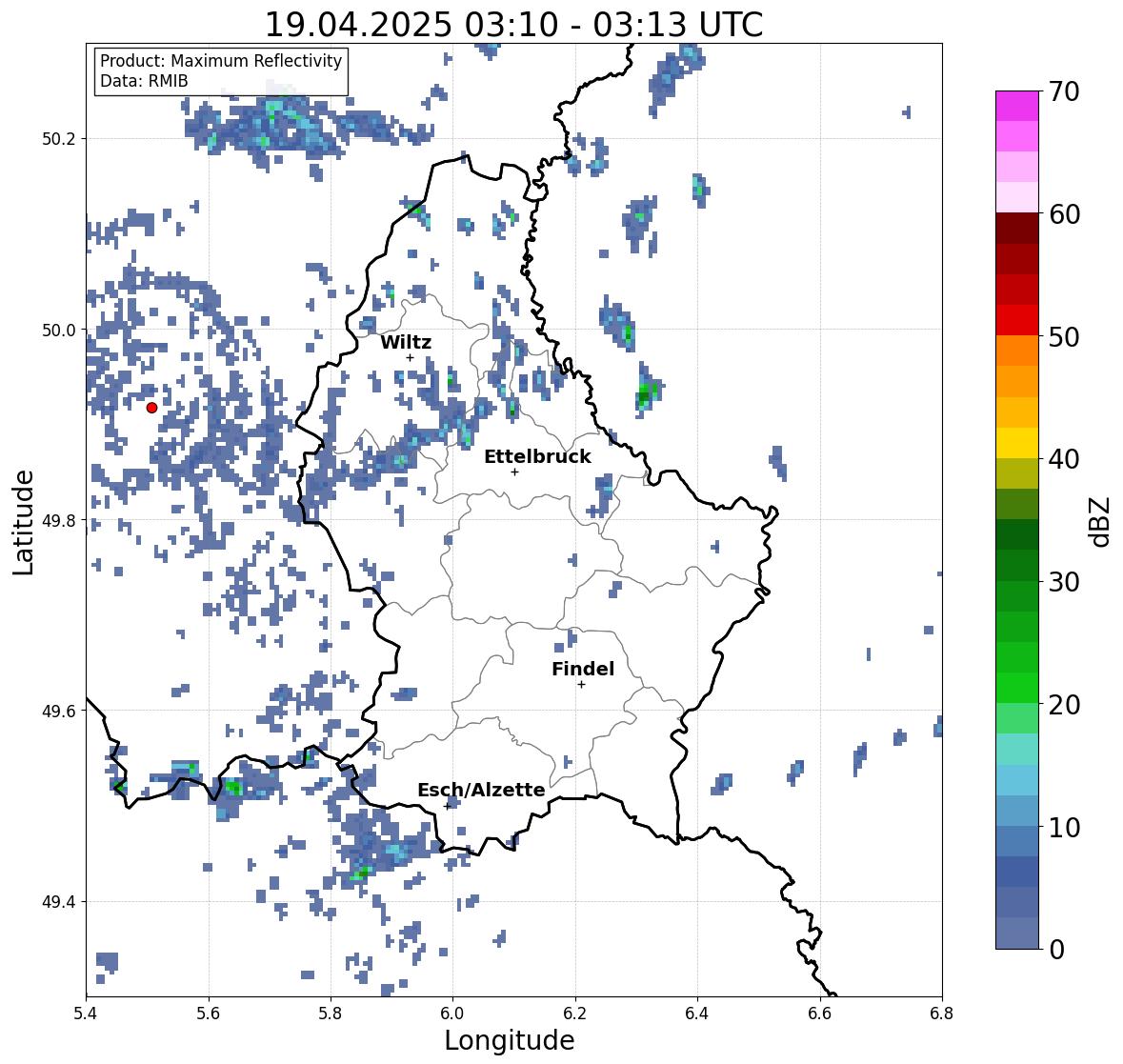Click the 40 tick on the colorbar
Screen dimensions: 1123x1064
(1064, 459)
